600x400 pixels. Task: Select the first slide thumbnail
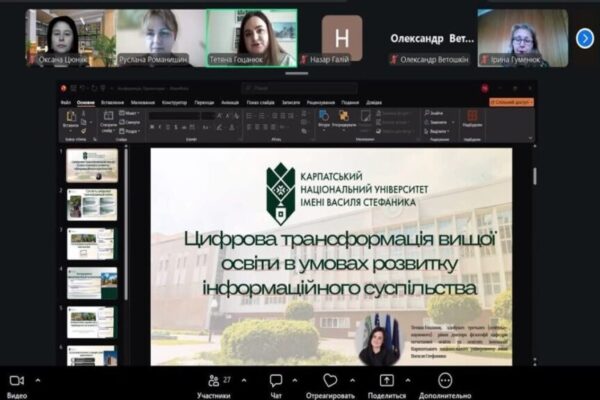pyautogui.click(x=92, y=165)
